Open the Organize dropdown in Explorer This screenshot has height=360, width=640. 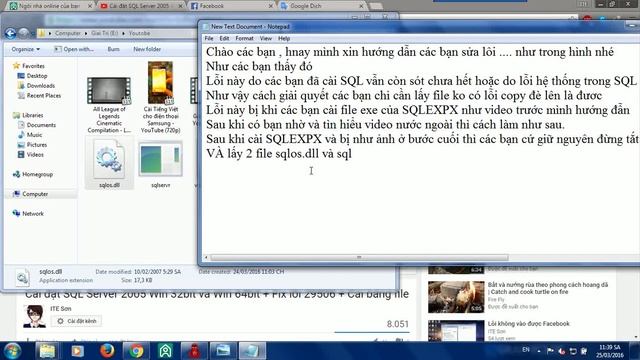click(26, 49)
